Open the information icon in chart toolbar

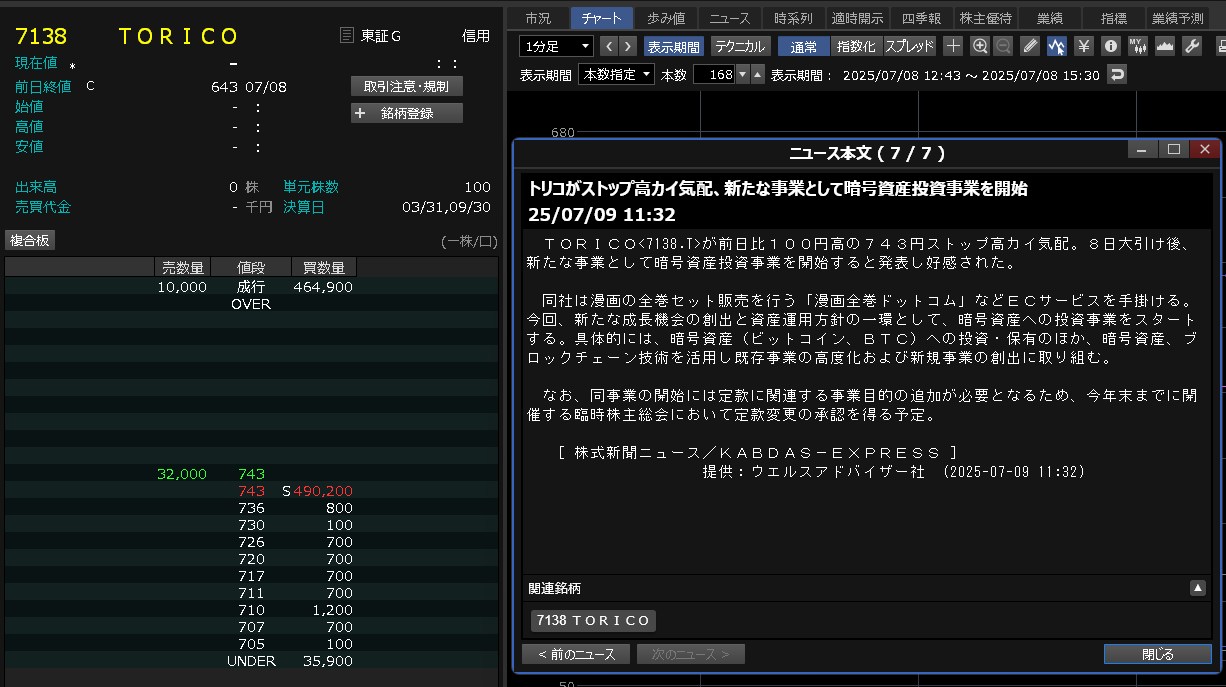[1110, 46]
